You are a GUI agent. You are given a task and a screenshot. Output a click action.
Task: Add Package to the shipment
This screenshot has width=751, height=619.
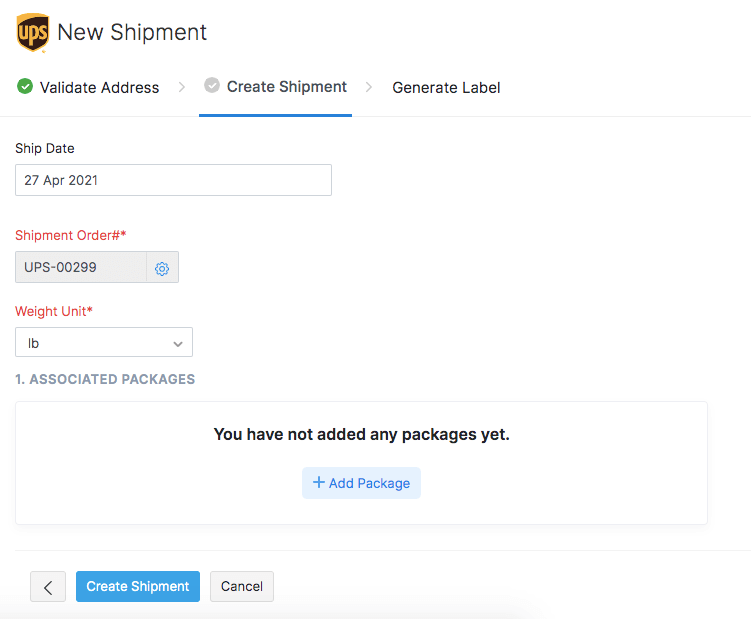(361, 483)
